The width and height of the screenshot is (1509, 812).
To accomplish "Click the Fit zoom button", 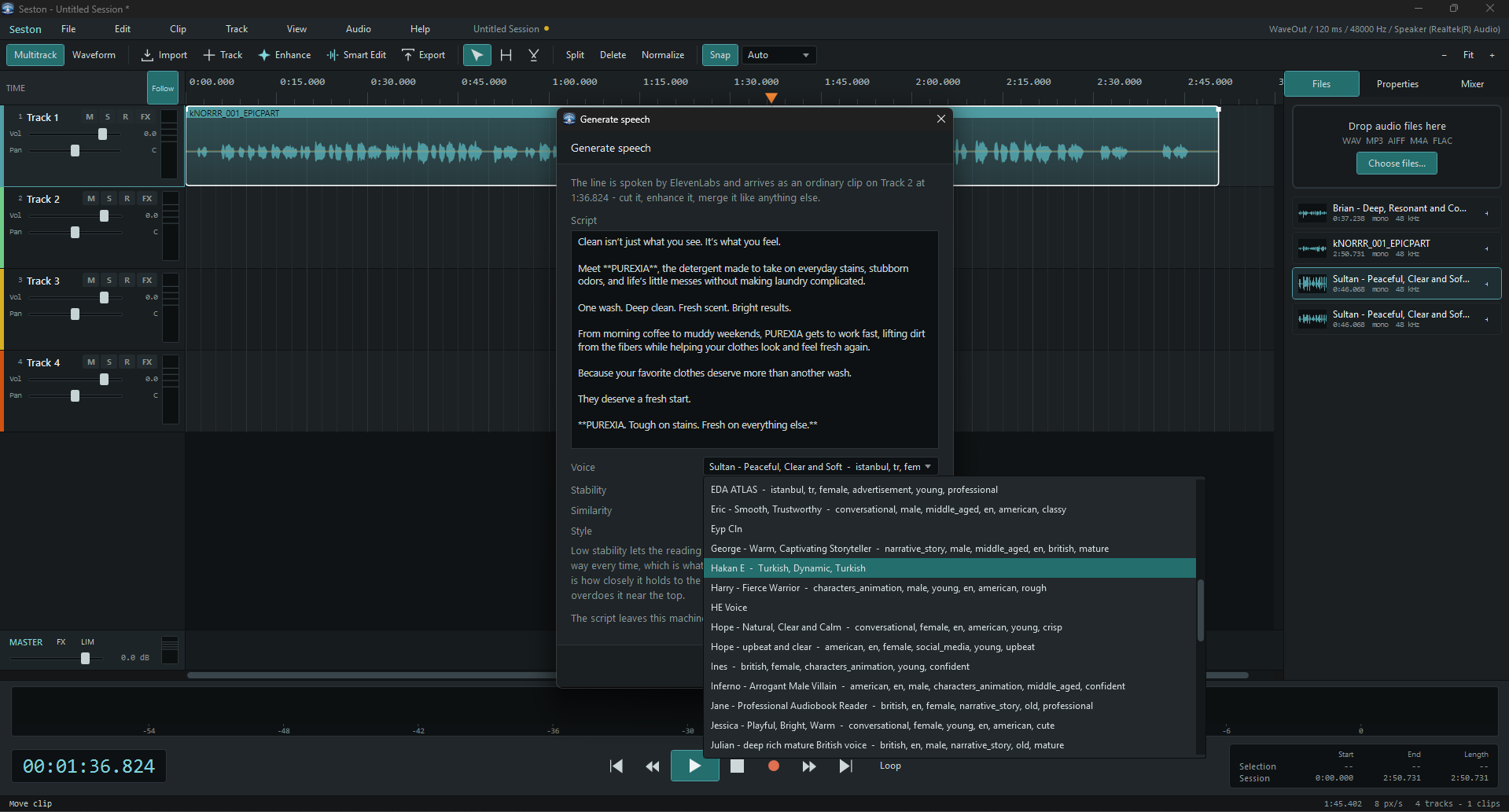I will pos(1468,55).
